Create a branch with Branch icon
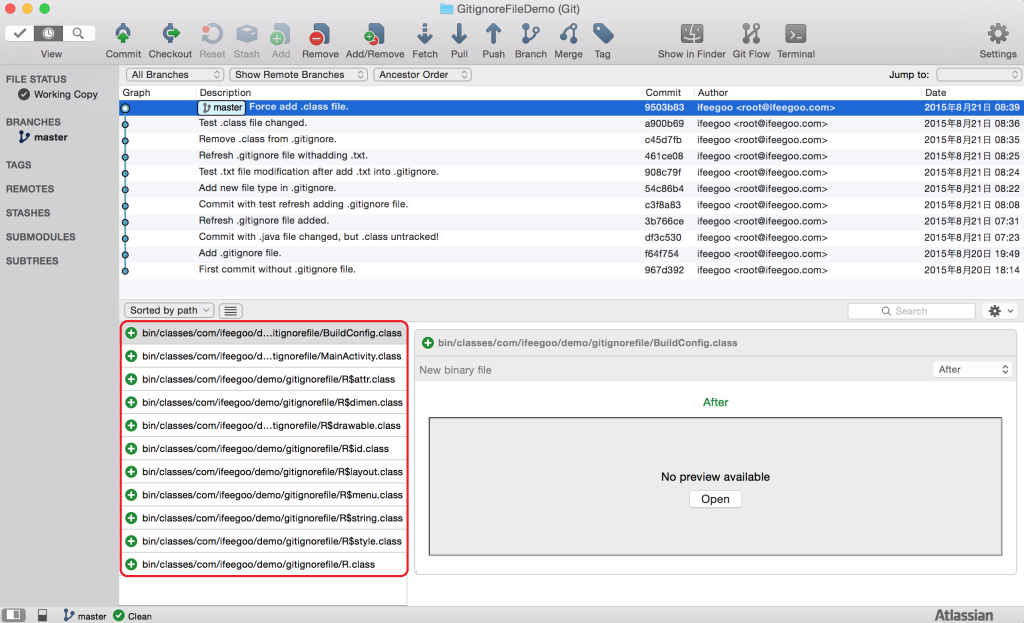 530,34
